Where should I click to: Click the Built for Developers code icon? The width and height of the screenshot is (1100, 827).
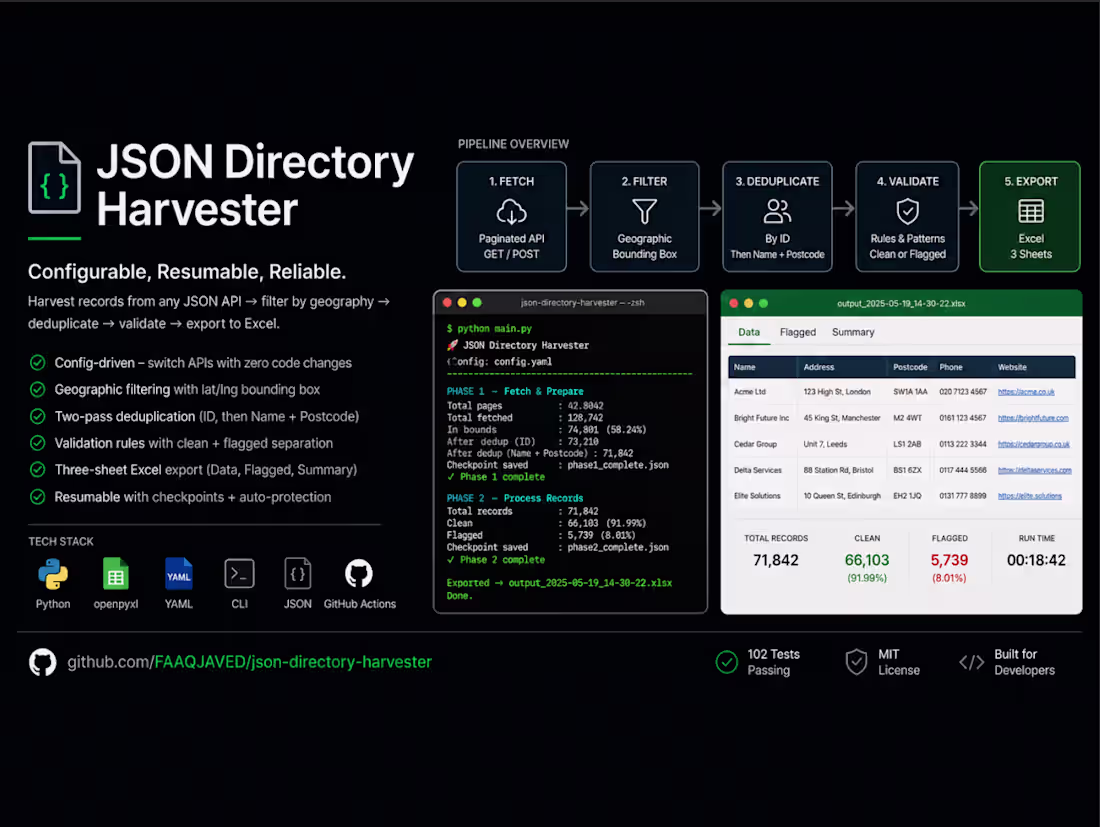tap(972, 662)
